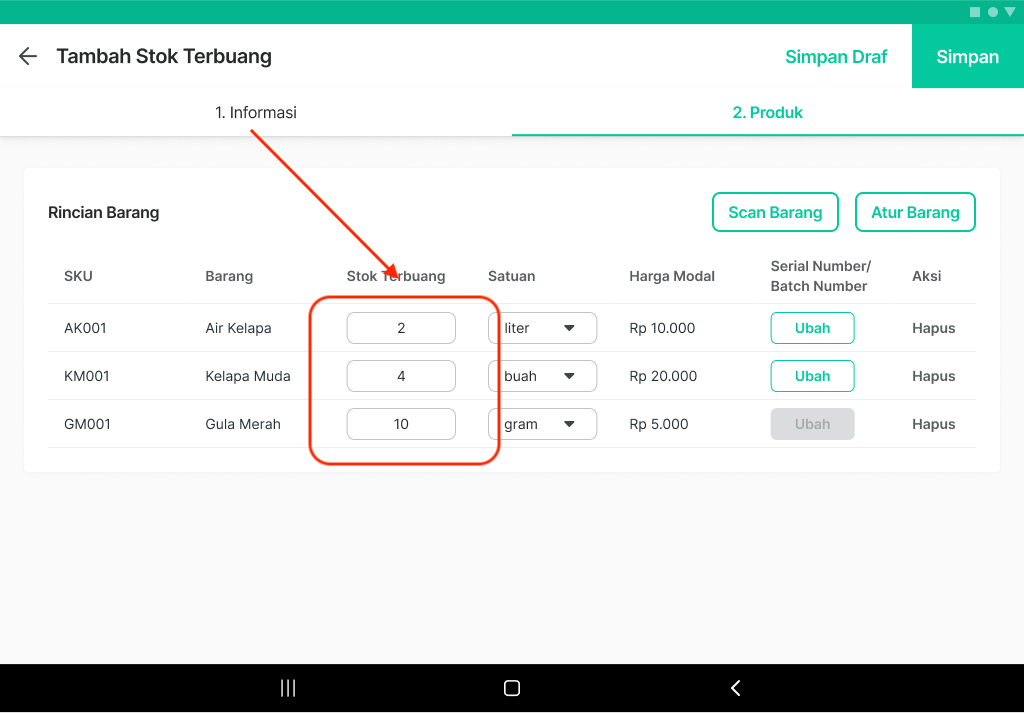Image resolution: width=1024 pixels, height=713 pixels.
Task: Tap the Android home navigation icon
Action: 512,688
